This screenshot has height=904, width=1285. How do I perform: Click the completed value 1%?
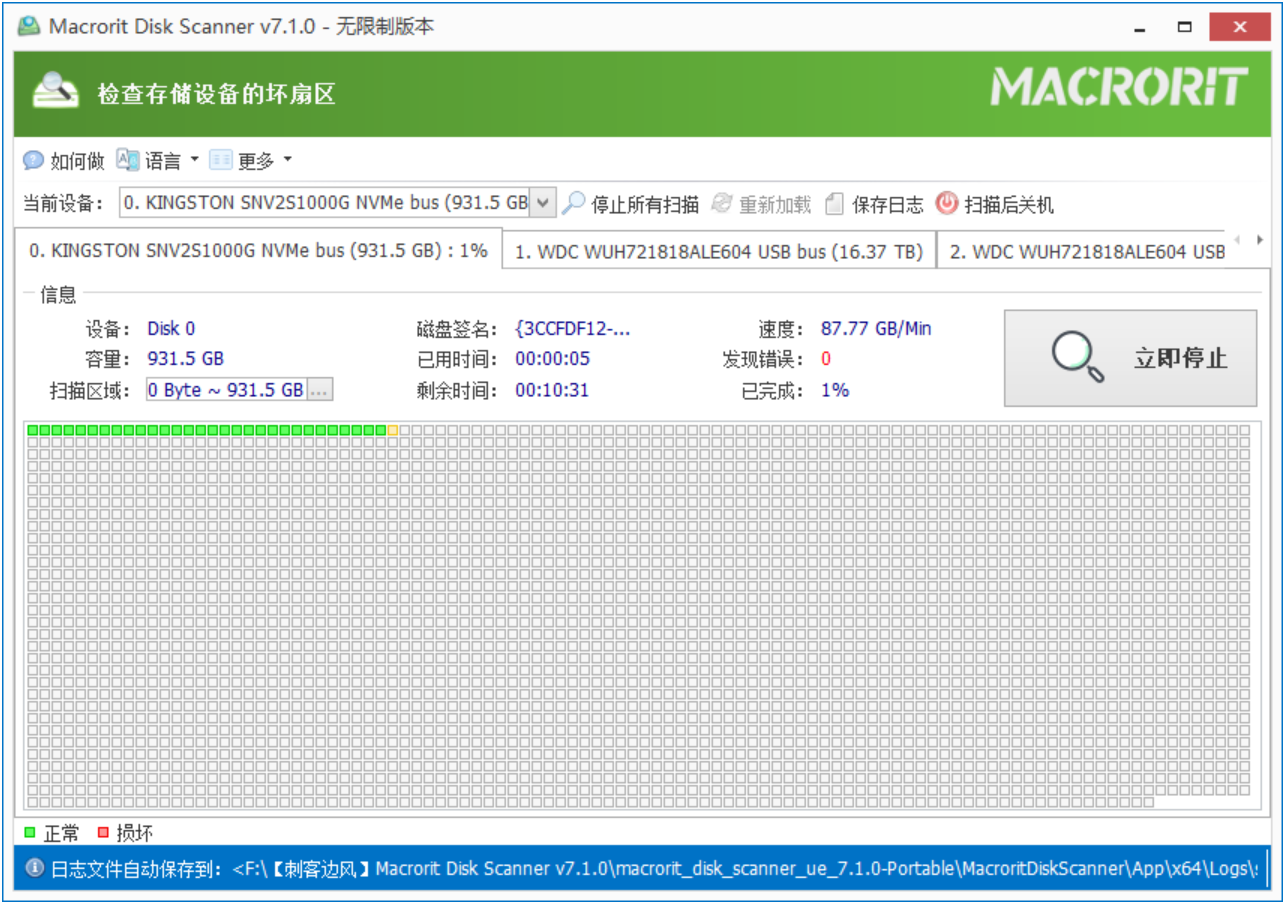tap(835, 390)
